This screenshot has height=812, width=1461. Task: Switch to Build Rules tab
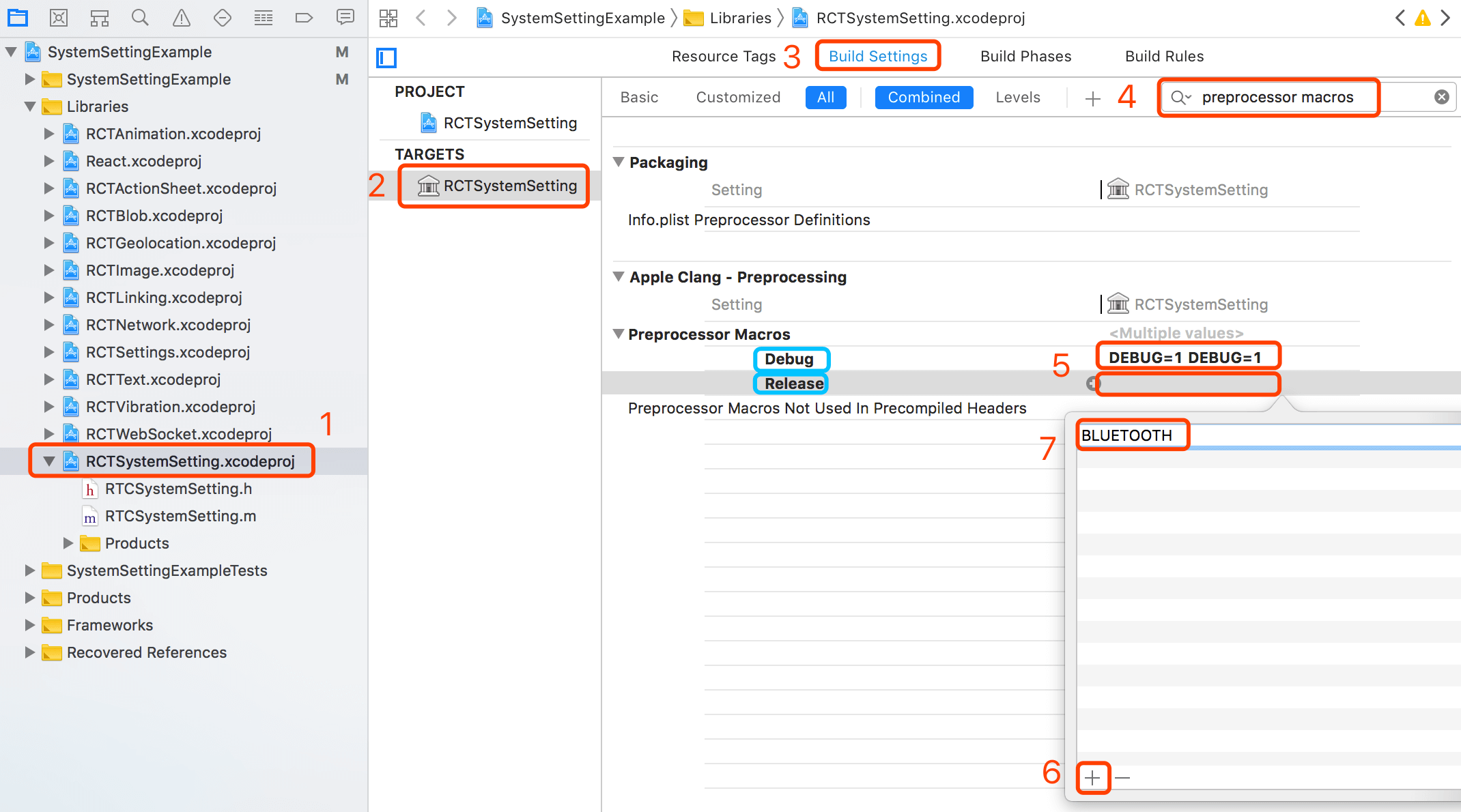coord(1164,57)
